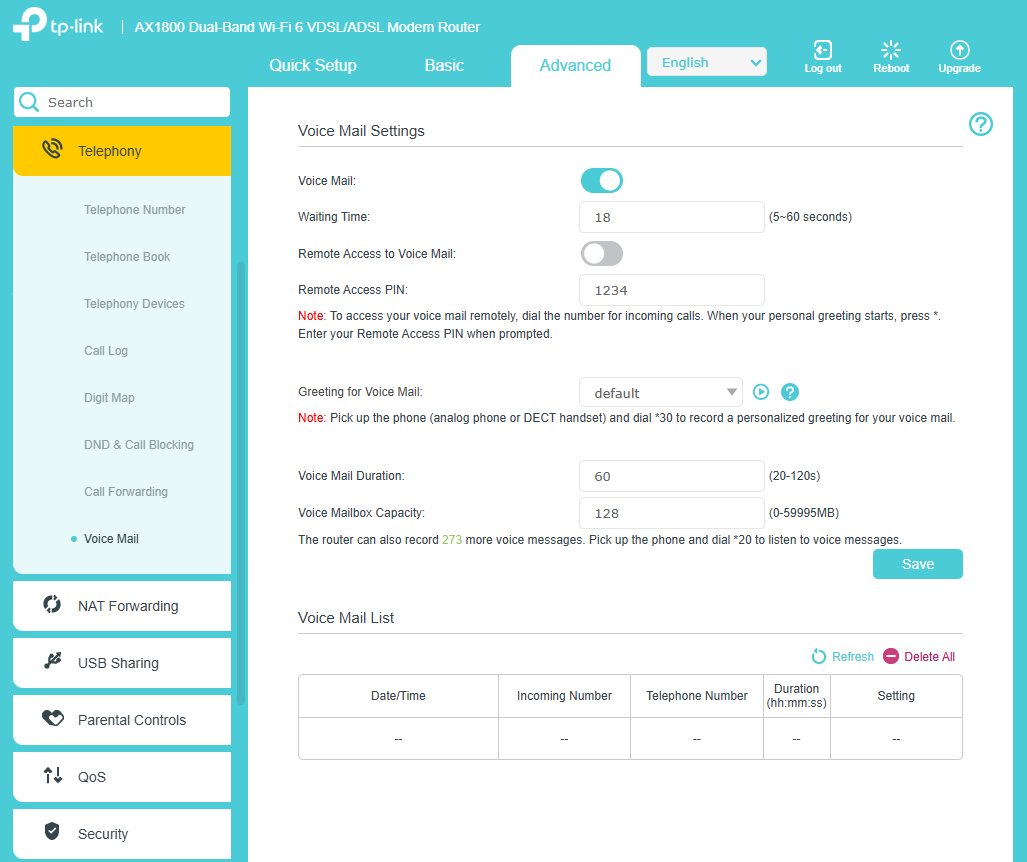Open the Greeting for Voice Mail dropdown
This screenshot has height=862, width=1027.
click(x=660, y=392)
